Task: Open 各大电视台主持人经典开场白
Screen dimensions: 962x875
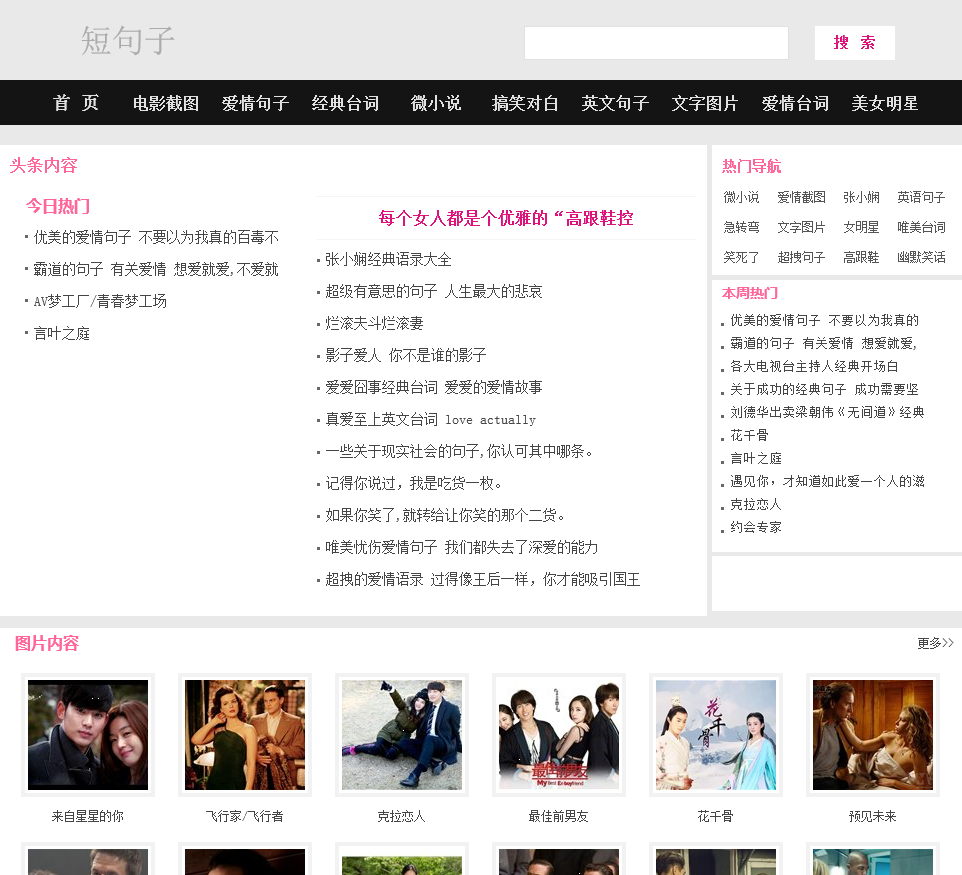Action: (x=814, y=366)
